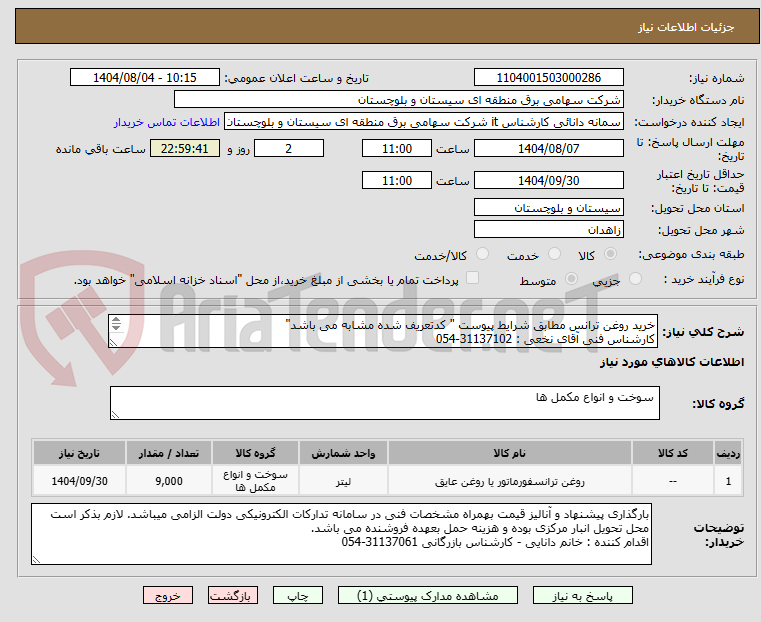The width and height of the screenshot is (761, 622).
Task: Click the پاسخ به نیاز button
Action: pos(582,595)
